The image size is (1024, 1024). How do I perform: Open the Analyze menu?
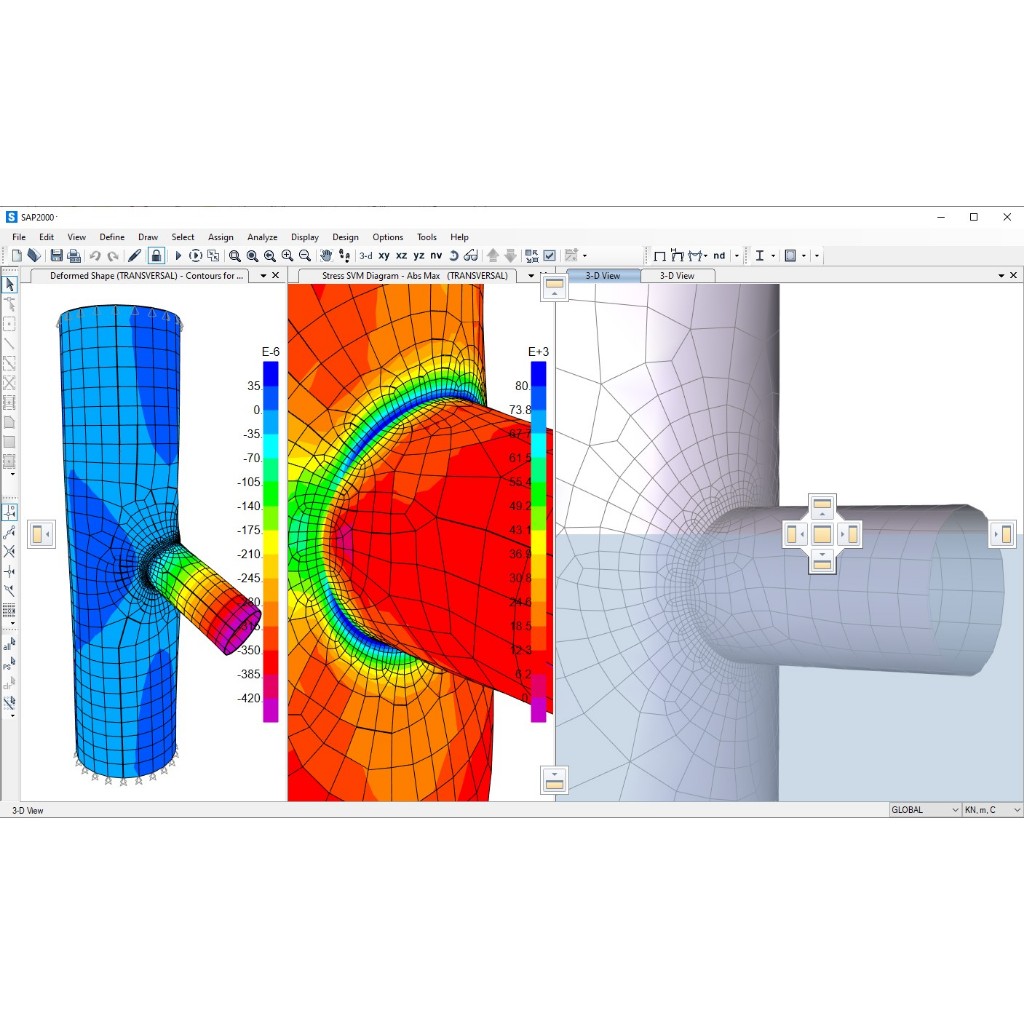(x=262, y=237)
